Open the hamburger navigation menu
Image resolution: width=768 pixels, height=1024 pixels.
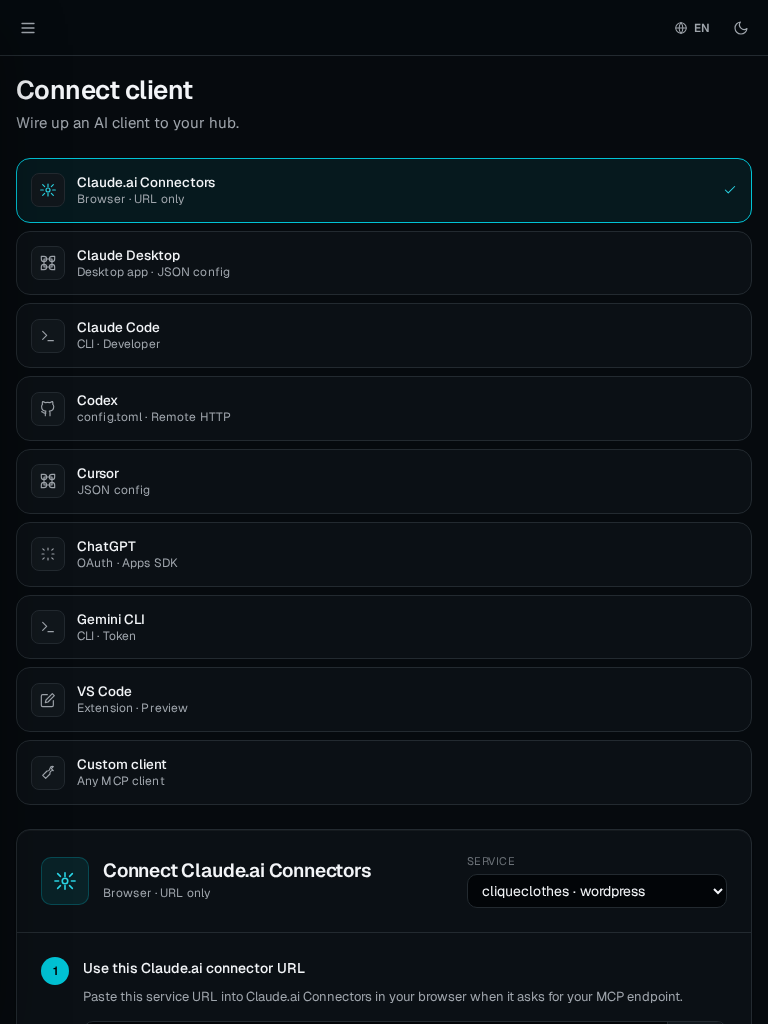point(27,27)
